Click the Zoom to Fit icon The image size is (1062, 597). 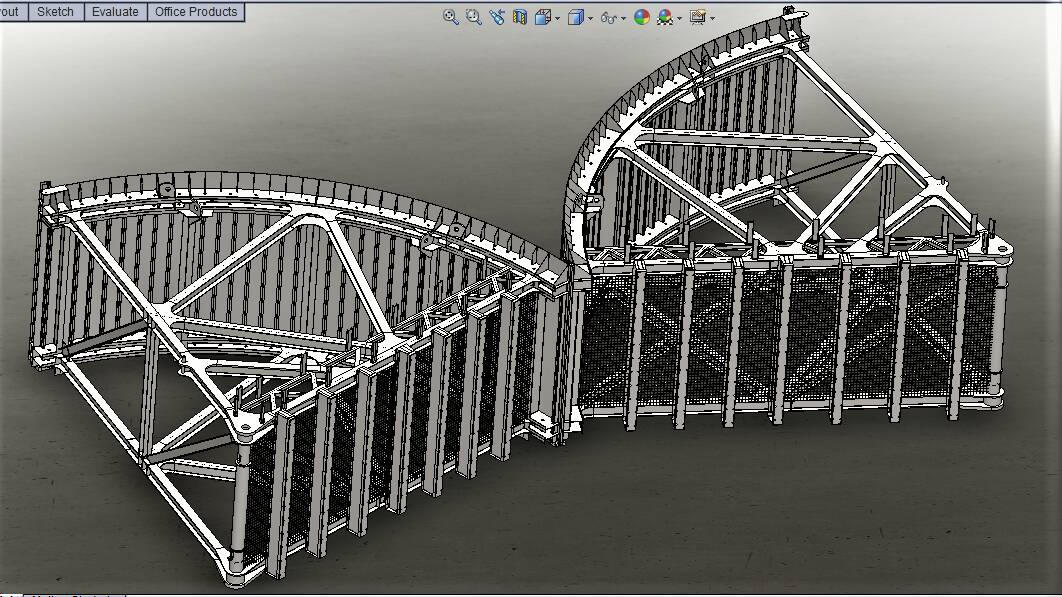click(x=451, y=17)
